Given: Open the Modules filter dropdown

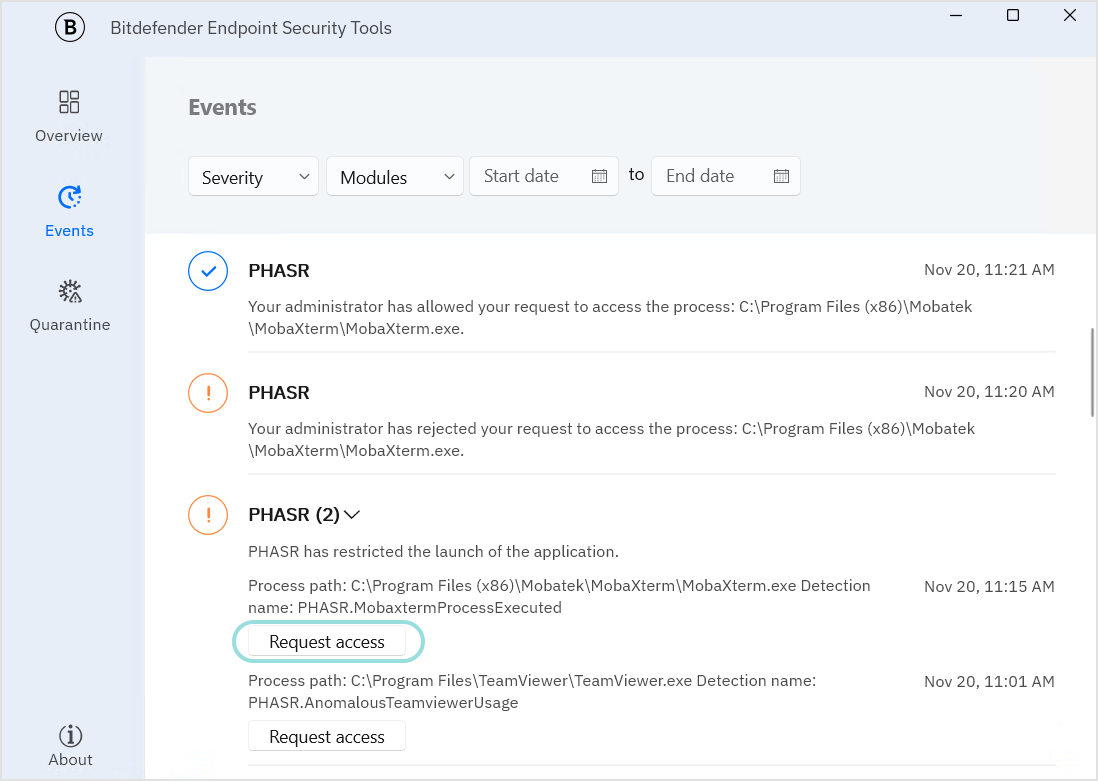Looking at the screenshot, I should [395, 177].
